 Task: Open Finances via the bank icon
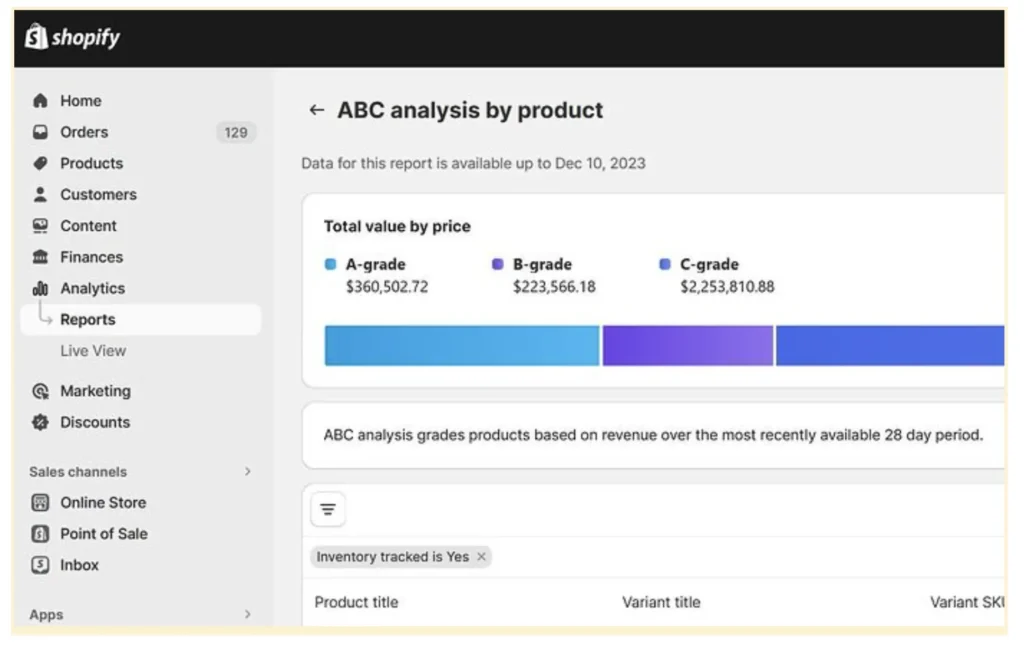pyautogui.click(x=40, y=257)
